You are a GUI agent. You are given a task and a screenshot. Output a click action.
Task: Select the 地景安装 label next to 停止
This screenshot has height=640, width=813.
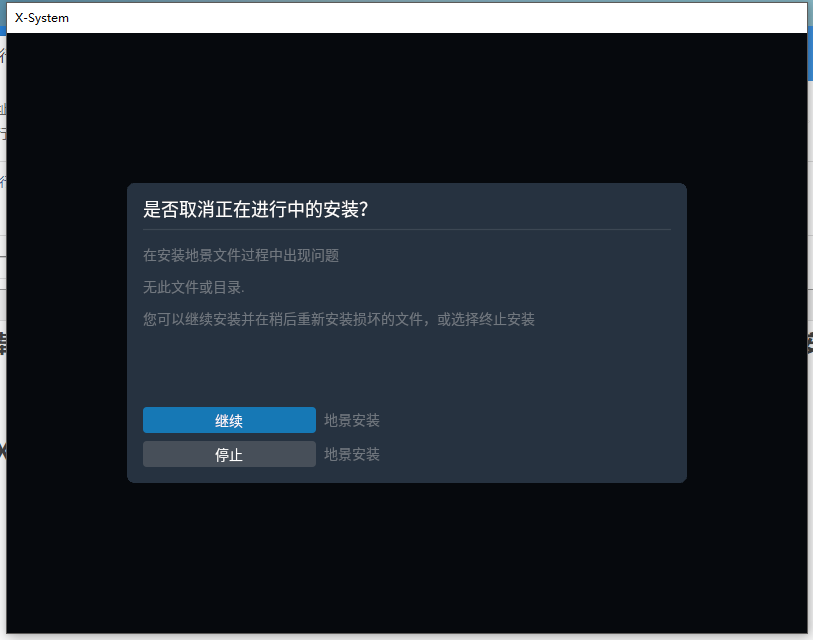(352, 454)
